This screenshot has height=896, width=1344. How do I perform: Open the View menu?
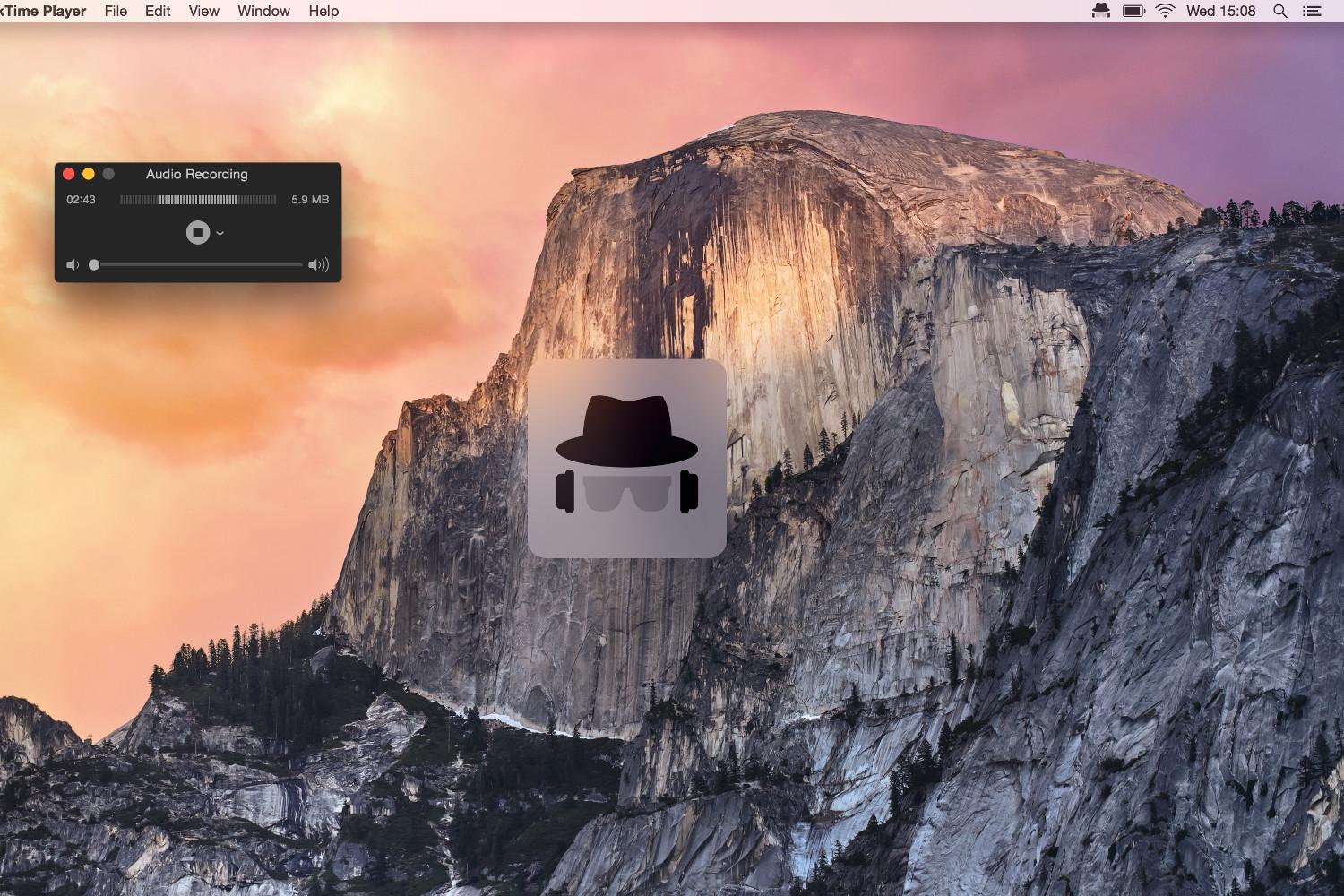(204, 11)
